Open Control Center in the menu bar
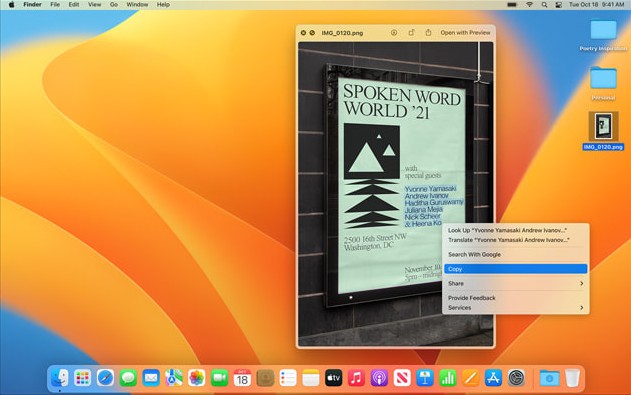Viewport: 631px width, 395px height. point(559,5)
